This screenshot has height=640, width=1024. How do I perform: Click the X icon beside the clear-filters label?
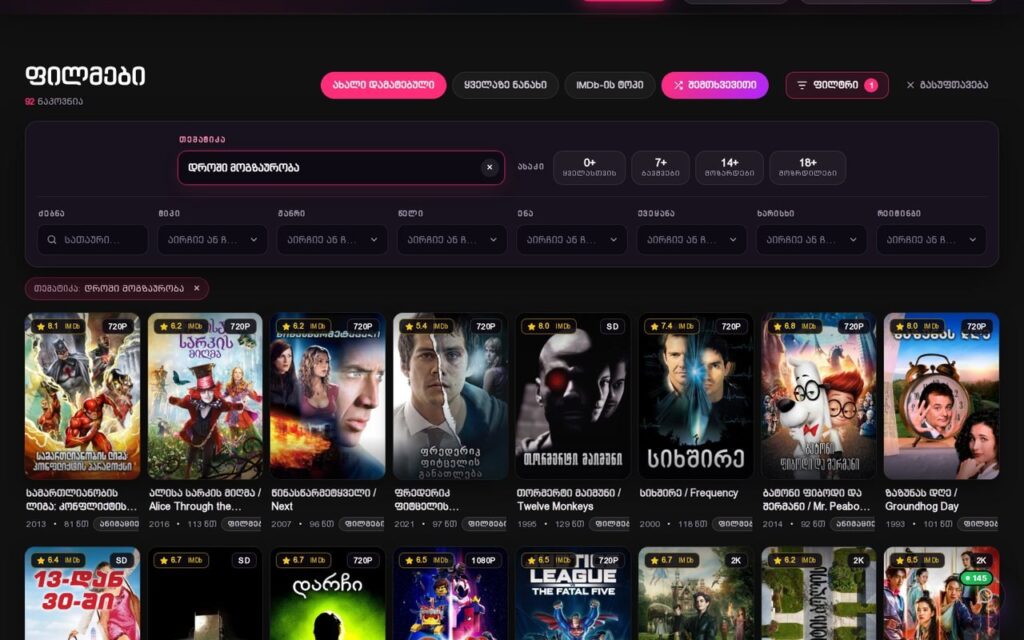click(x=910, y=85)
